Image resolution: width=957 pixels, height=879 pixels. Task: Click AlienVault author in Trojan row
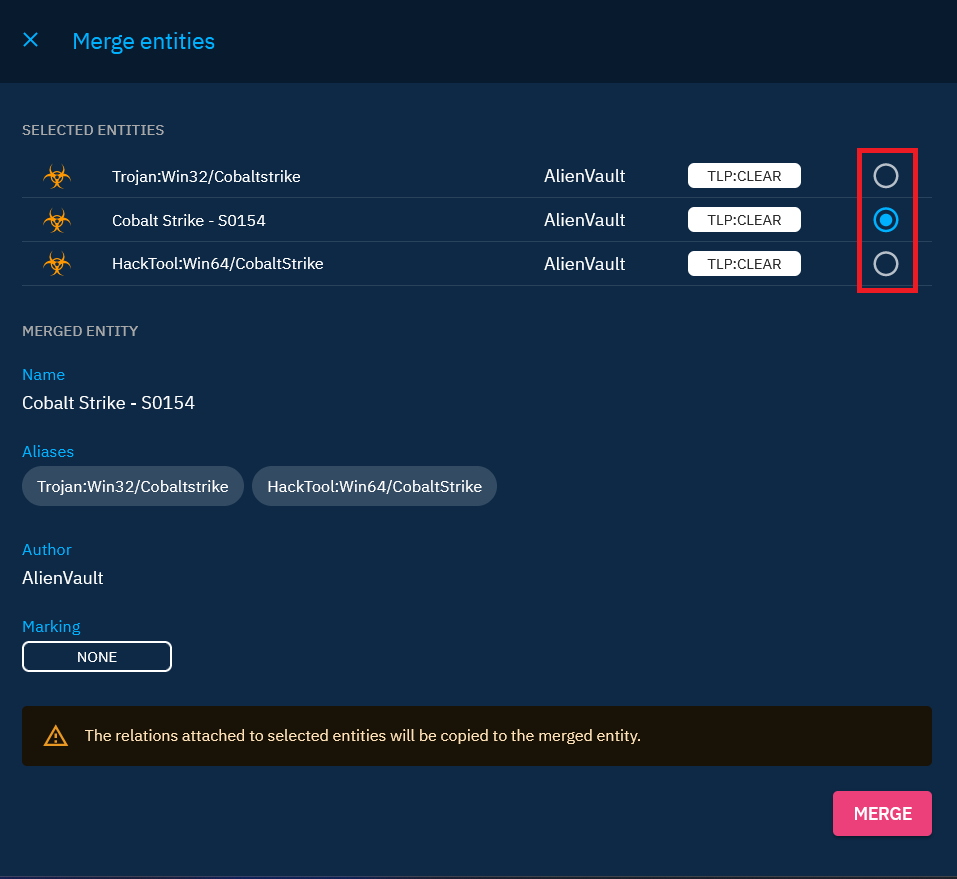point(584,176)
